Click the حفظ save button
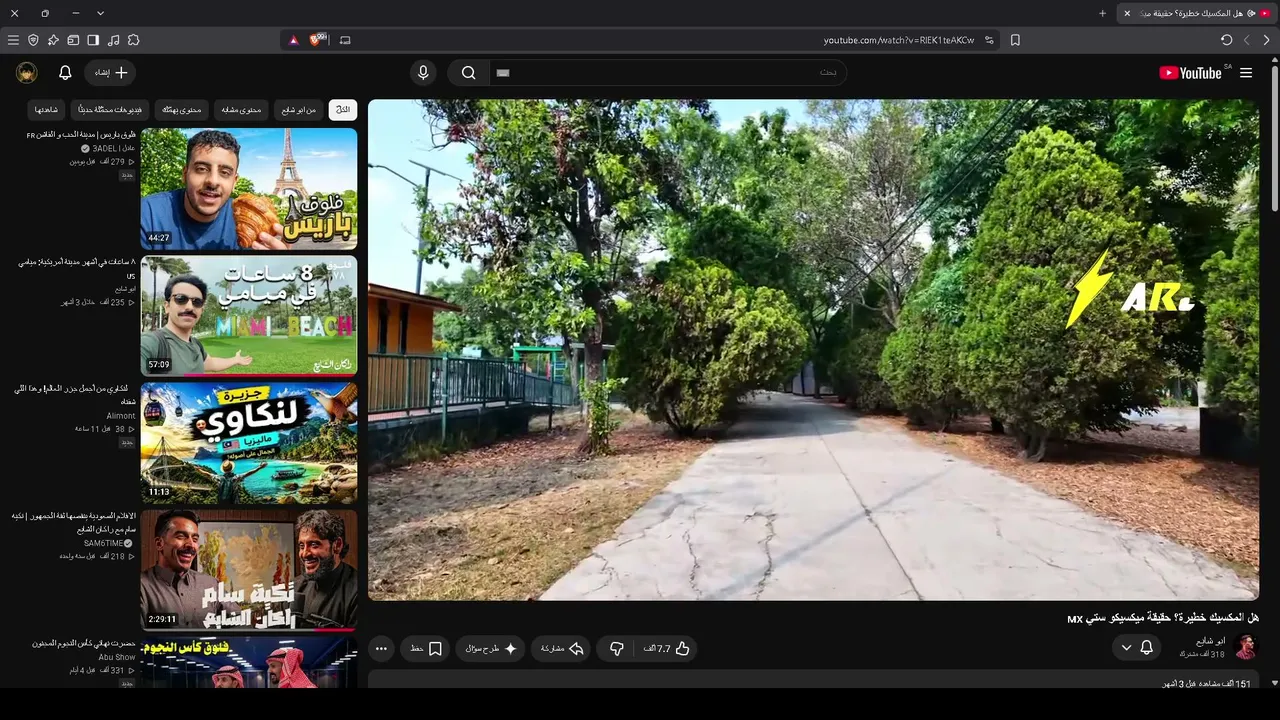Screen dimensions: 1280x720 426,649
